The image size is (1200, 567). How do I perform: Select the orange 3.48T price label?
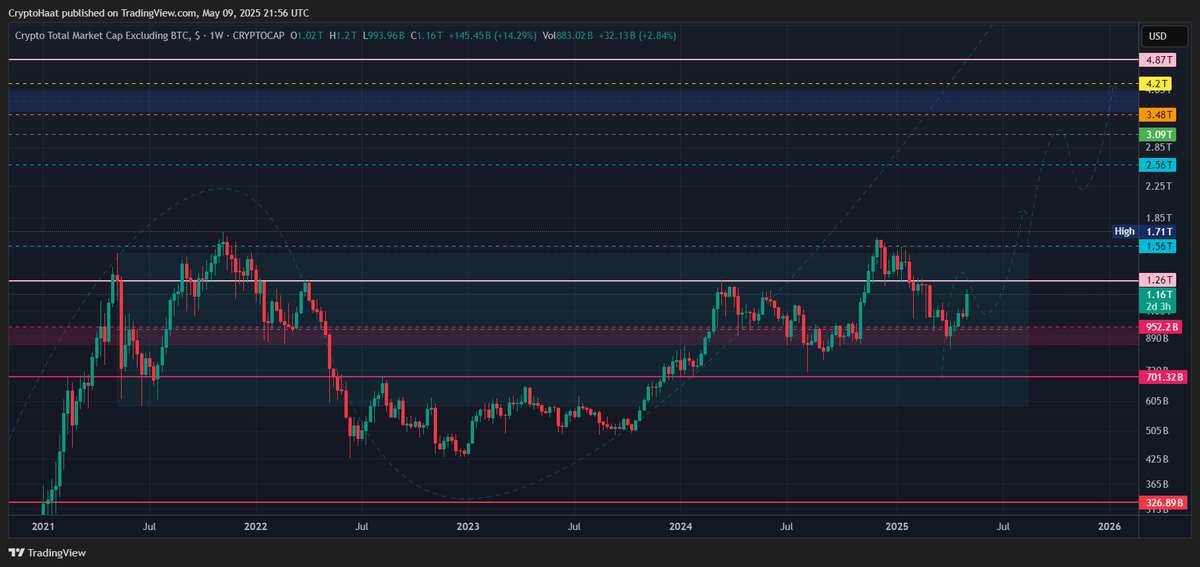[1158, 115]
